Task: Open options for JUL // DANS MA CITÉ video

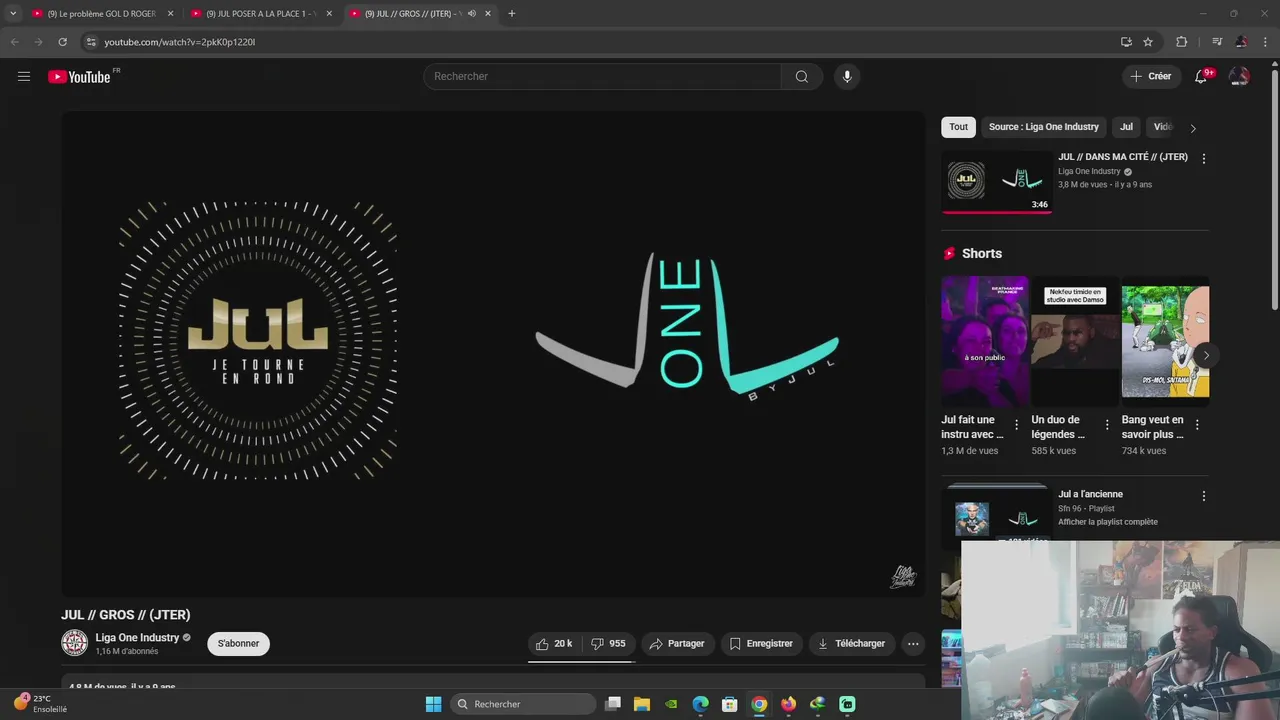Action: coord(1204,159)
